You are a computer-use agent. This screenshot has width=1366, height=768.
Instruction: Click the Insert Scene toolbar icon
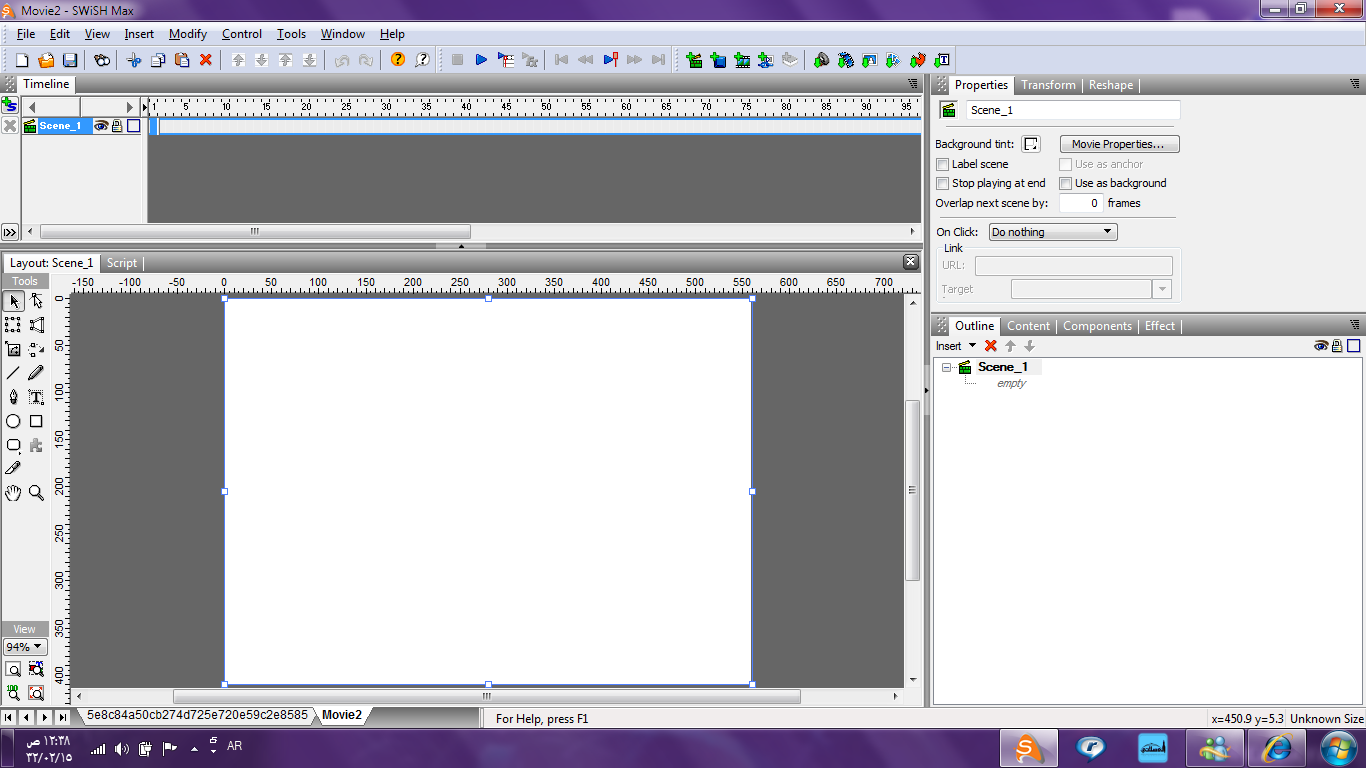pyautogui.click(x=694, y=60)
